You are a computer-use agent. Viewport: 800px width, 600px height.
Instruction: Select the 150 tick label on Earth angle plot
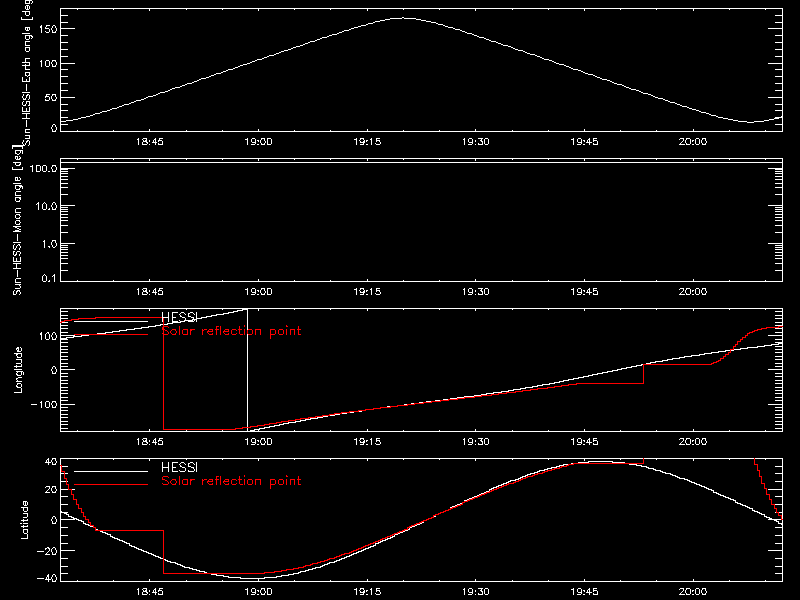coord(47,30)
